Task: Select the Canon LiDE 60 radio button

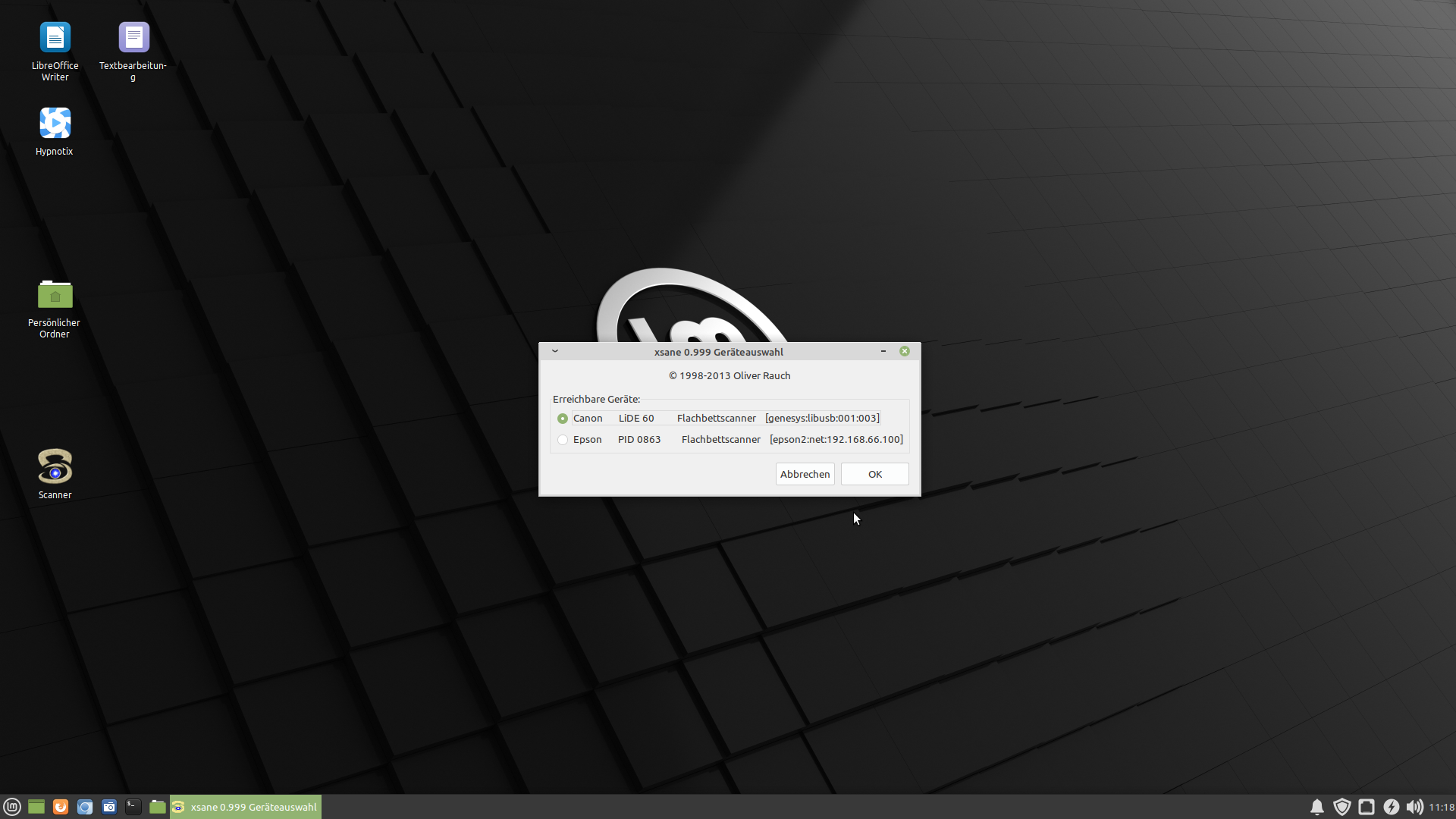Action: point(563,419)
